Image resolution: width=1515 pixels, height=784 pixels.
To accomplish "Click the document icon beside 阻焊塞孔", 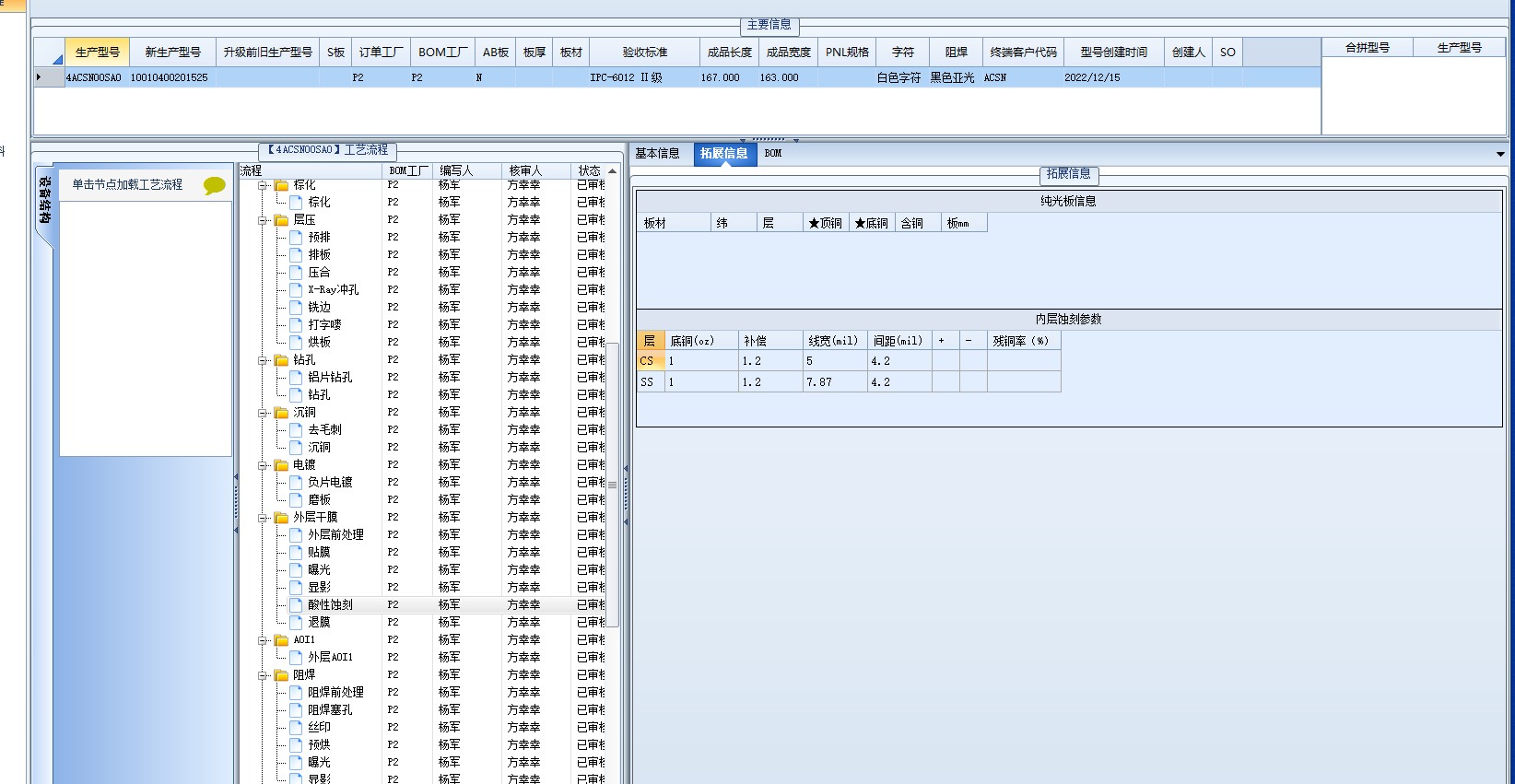I will point(296,709).
